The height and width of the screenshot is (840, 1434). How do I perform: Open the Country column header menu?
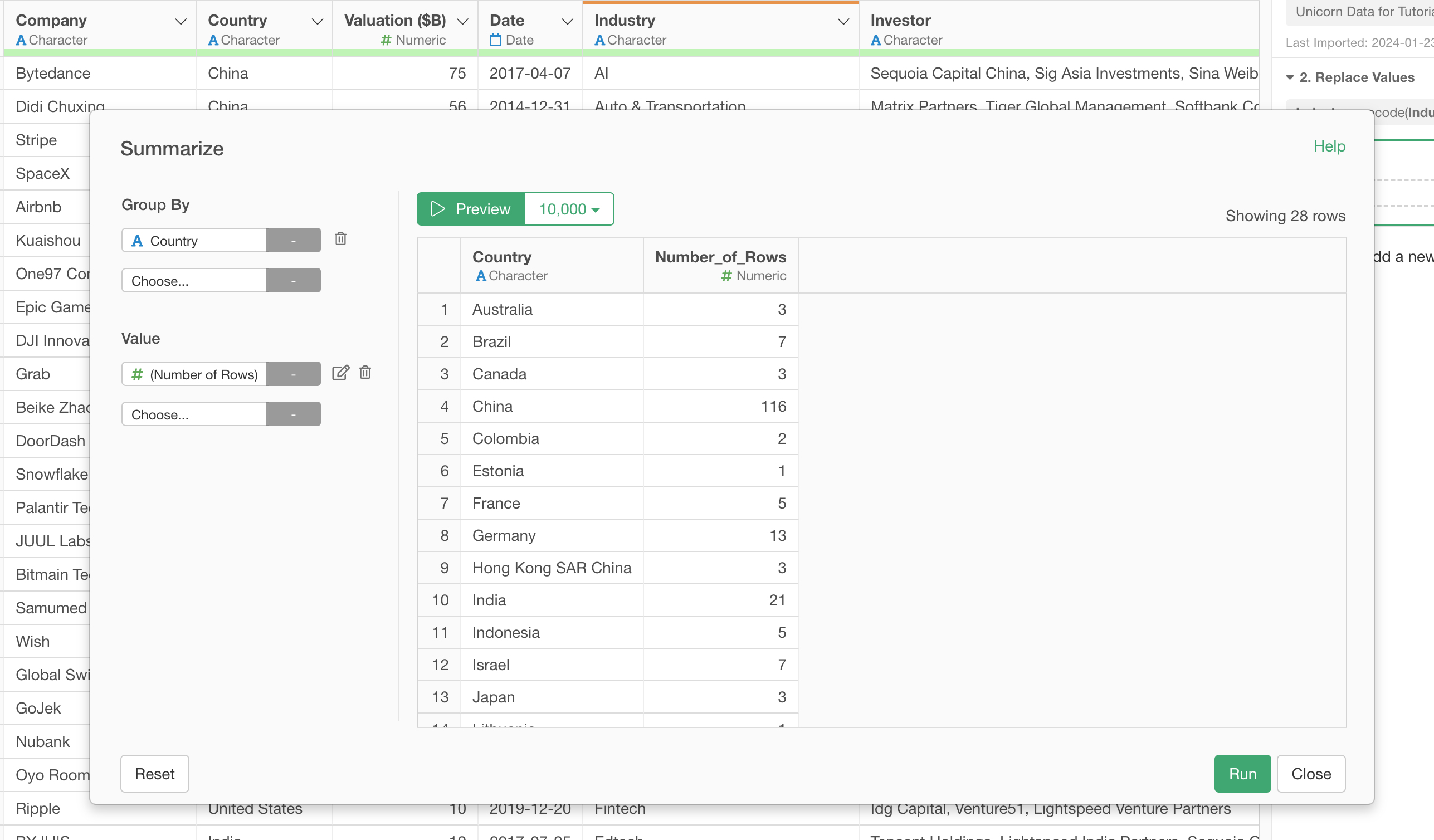coord(317,22)
